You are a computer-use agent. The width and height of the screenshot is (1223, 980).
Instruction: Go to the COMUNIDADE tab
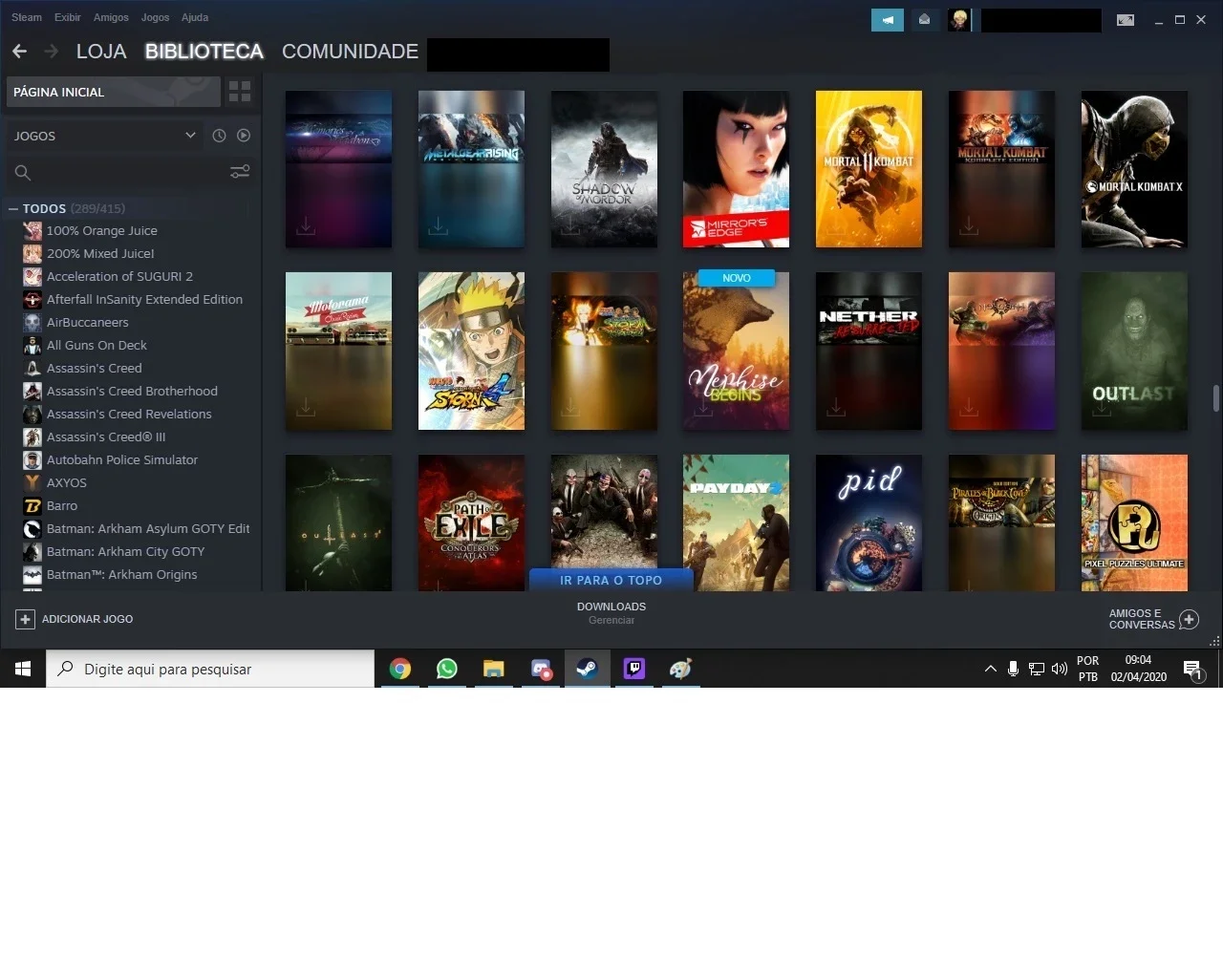(350, 52)
